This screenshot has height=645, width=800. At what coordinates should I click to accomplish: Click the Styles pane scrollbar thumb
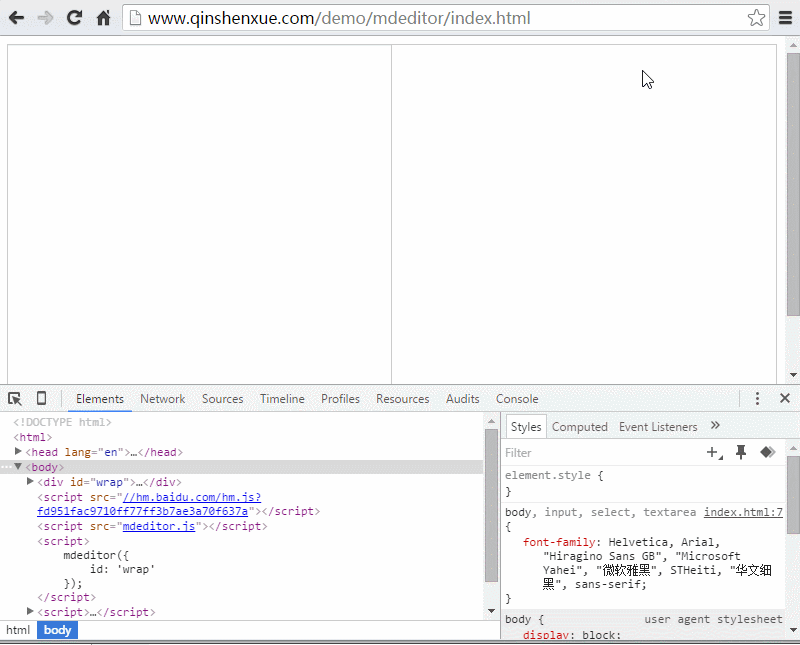[793, 495]
